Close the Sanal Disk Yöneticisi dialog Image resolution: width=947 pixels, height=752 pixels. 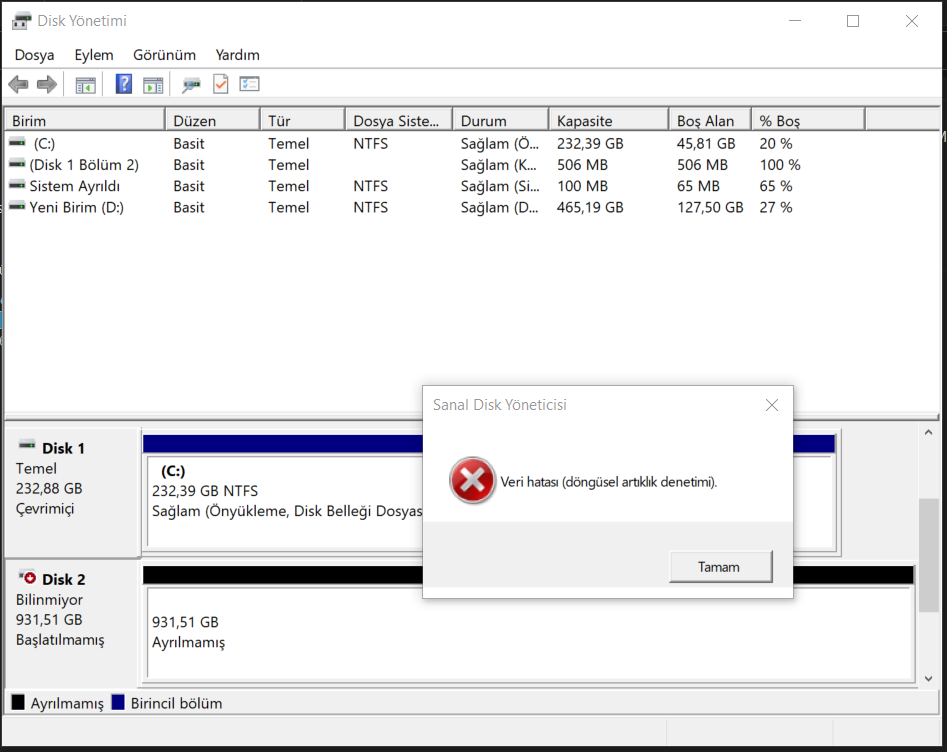click(x=771, y=404)
